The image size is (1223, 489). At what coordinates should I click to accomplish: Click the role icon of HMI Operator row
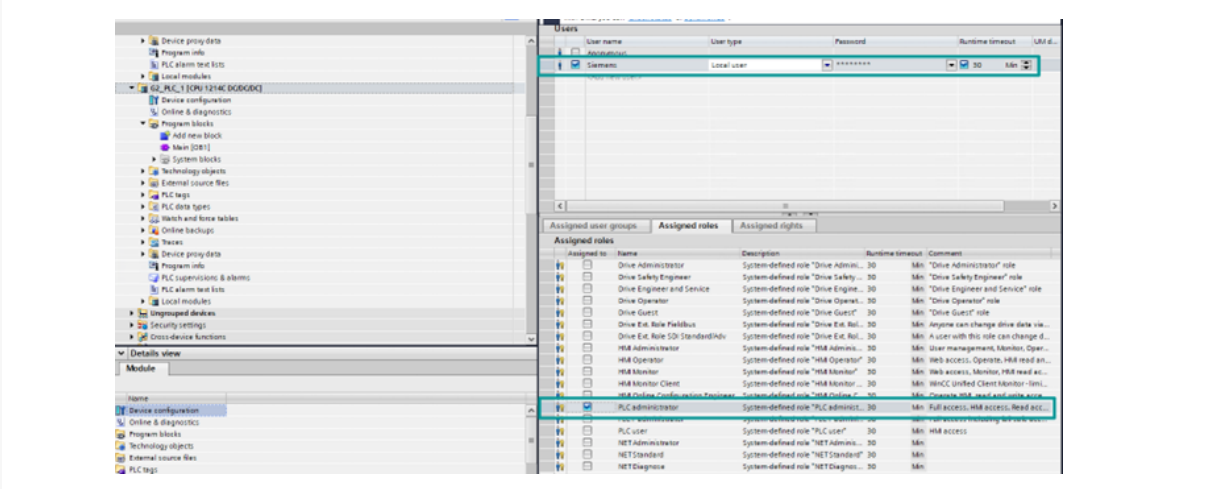pos(559,360)
